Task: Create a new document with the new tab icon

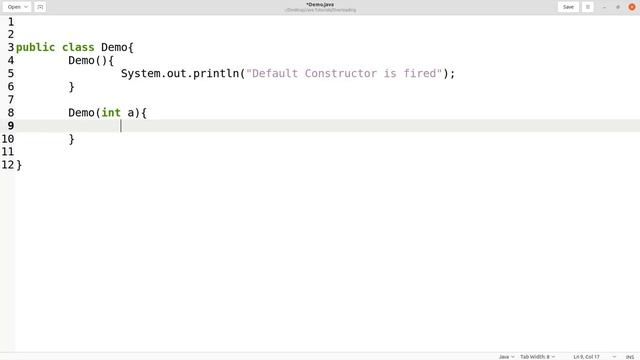Action: [x=40, y=7]
